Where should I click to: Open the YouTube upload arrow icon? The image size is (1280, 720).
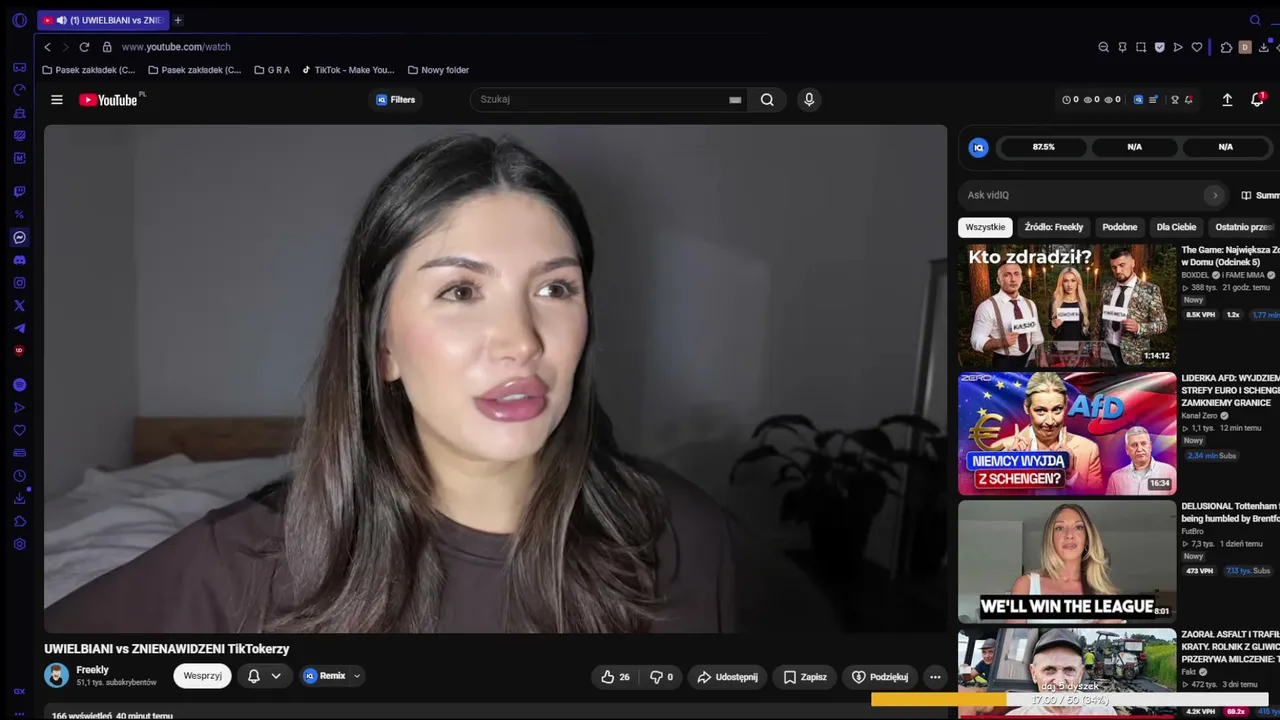point(1227,100)
